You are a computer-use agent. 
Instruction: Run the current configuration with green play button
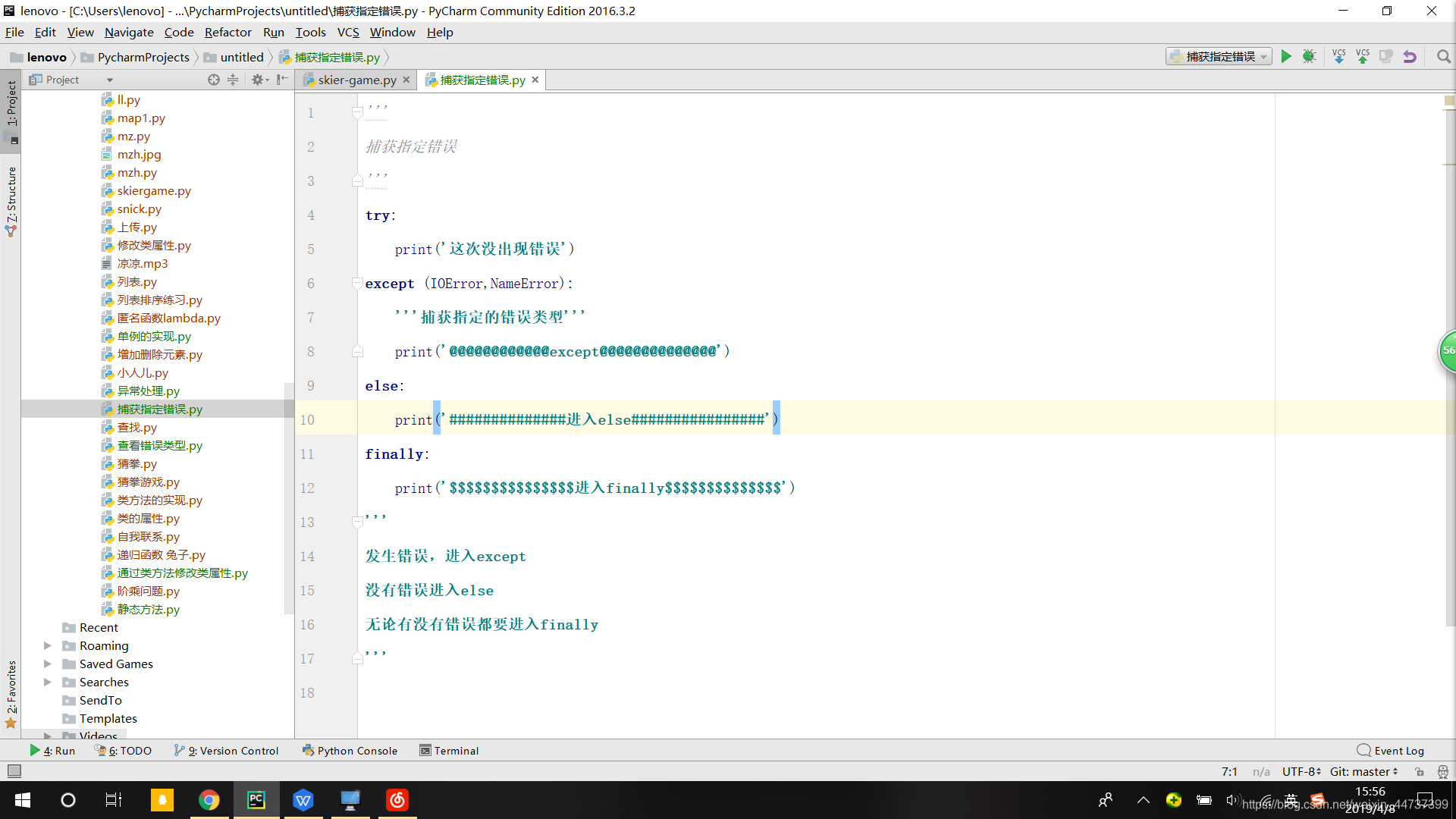(x=1286, y=57)
